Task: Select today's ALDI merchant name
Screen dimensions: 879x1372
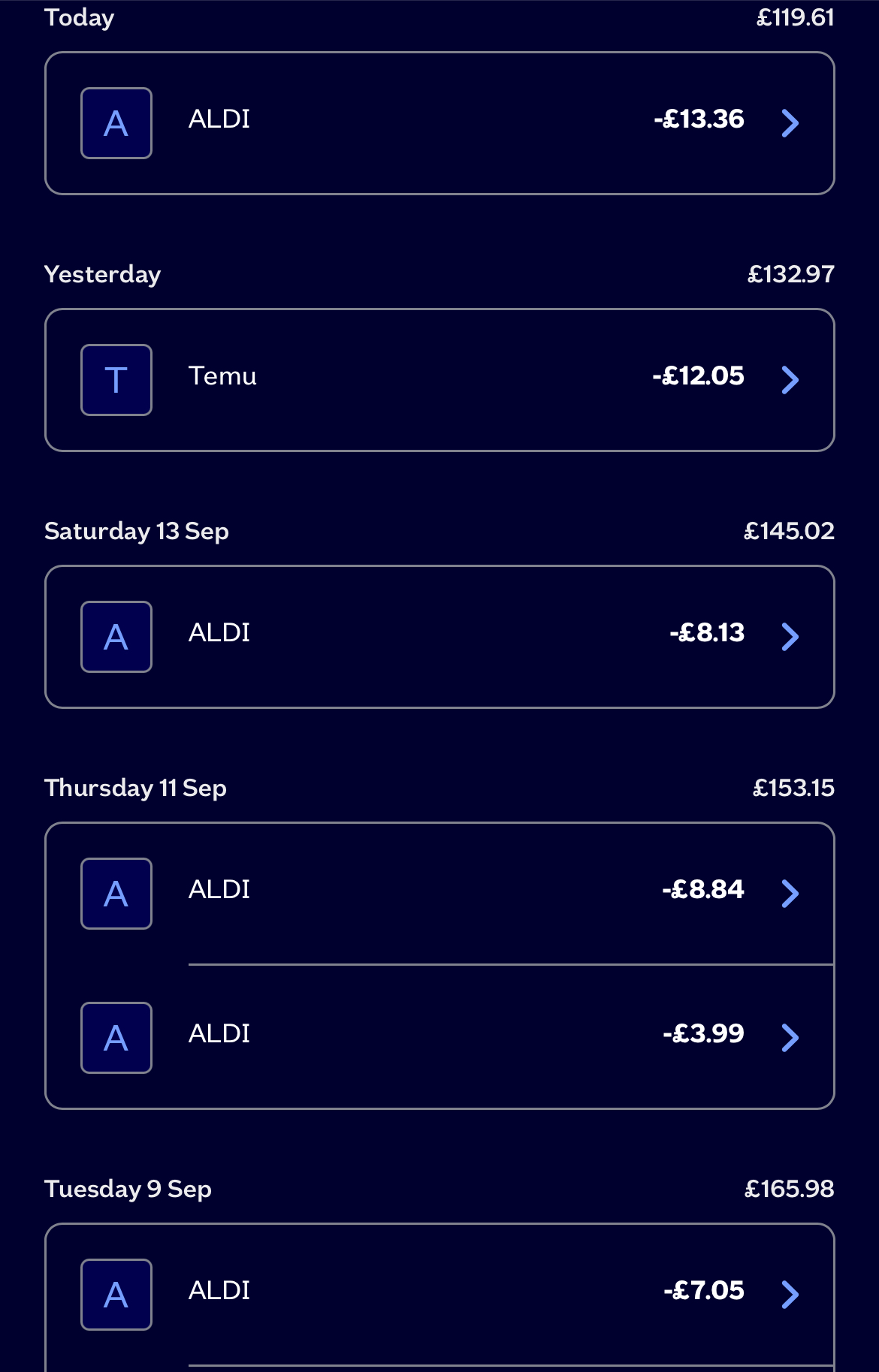Action: pyautogui.click(x=219, y=119)
